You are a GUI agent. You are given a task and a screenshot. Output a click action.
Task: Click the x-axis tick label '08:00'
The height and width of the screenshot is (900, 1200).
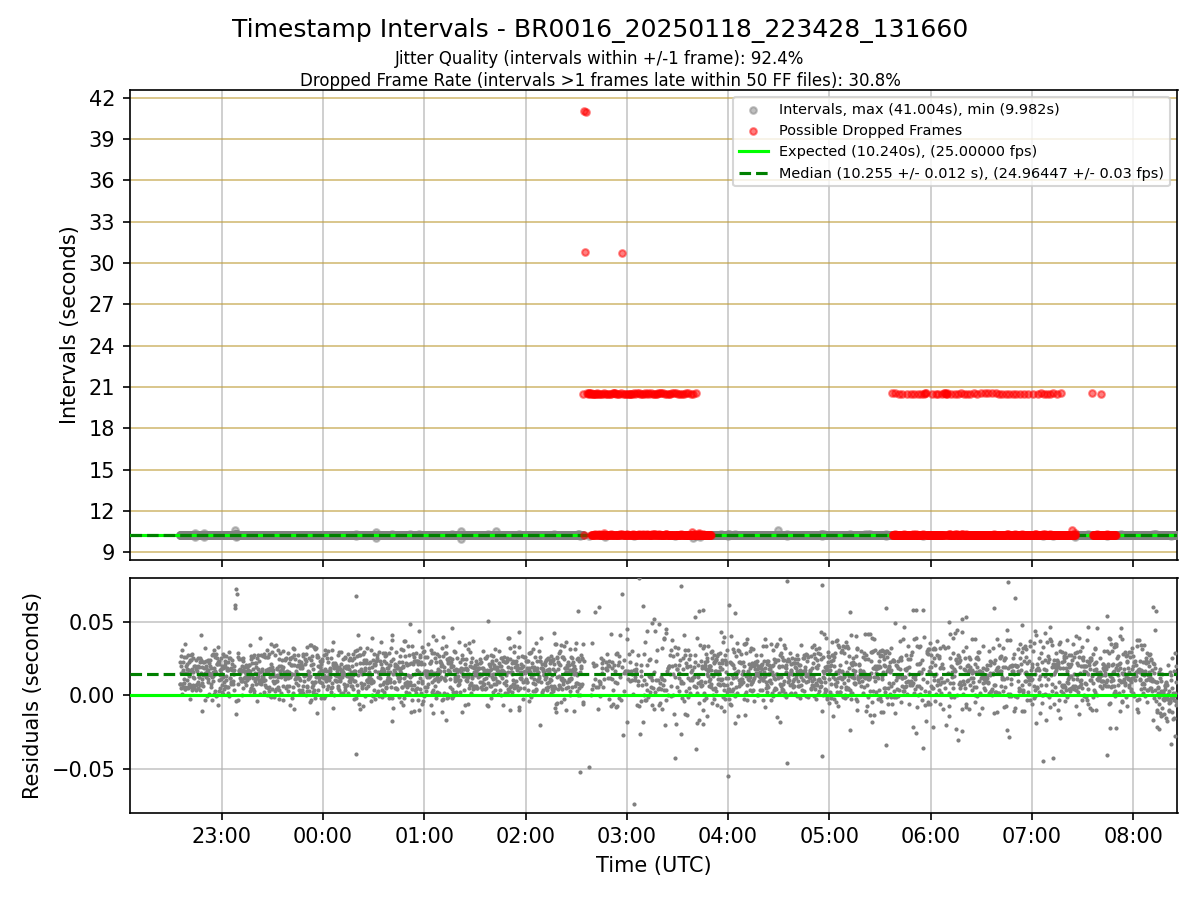[1132, 835]
